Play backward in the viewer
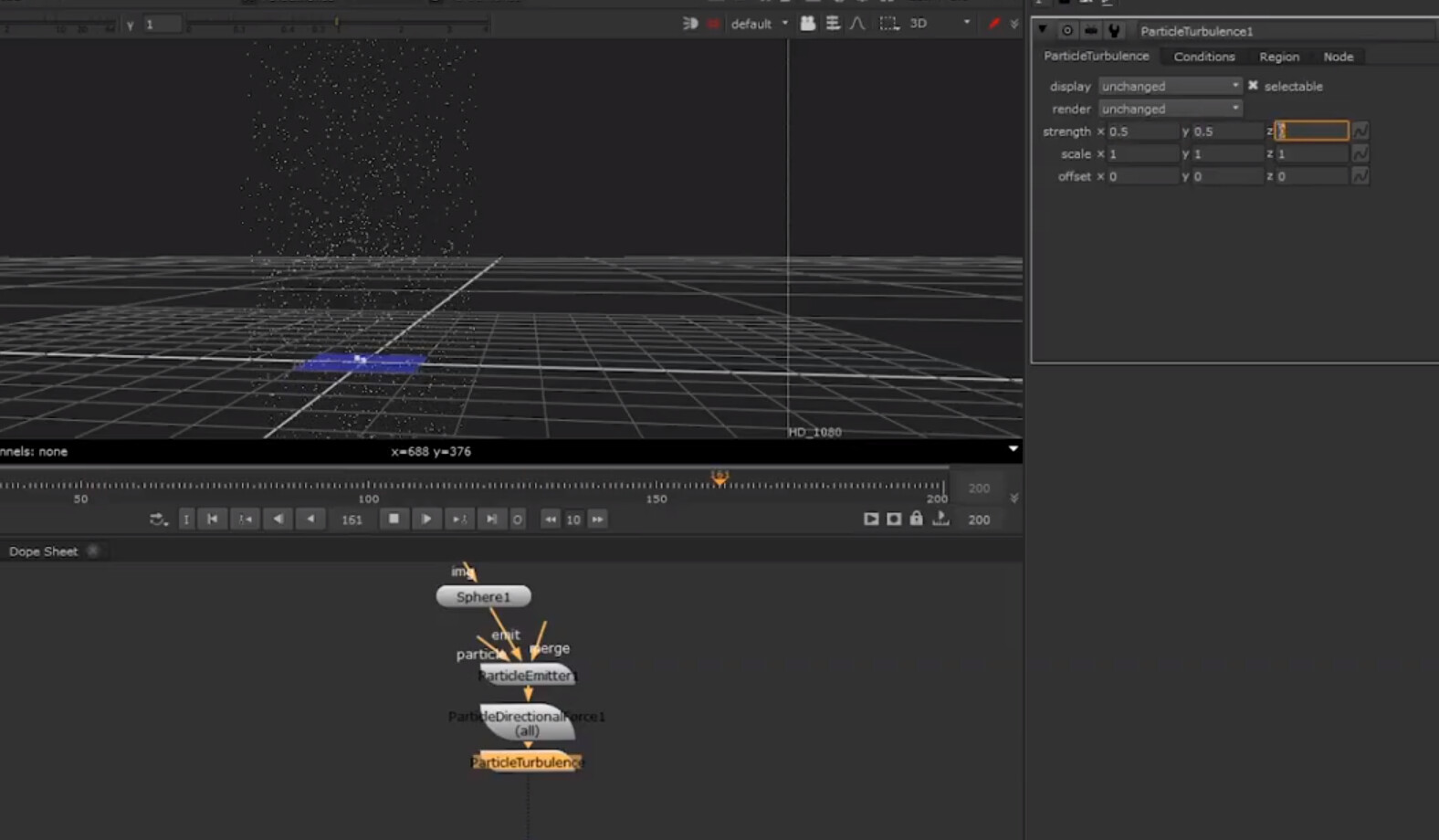1439x840 pixels. pyautogui.click(x=310, y=519)
